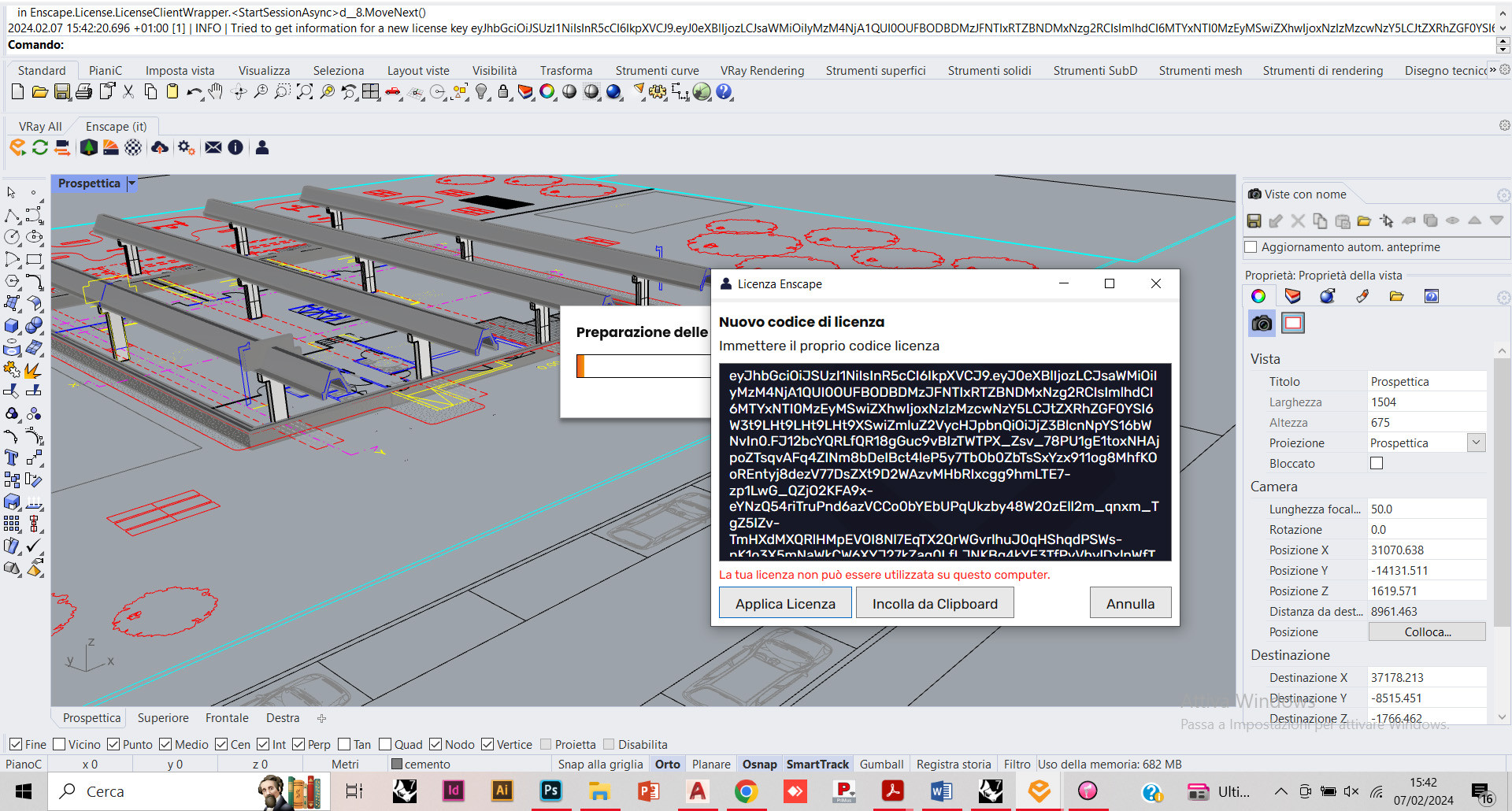Click the Colloca... button
Screen dimensions: 1512x811
(x=1427, y=631)
